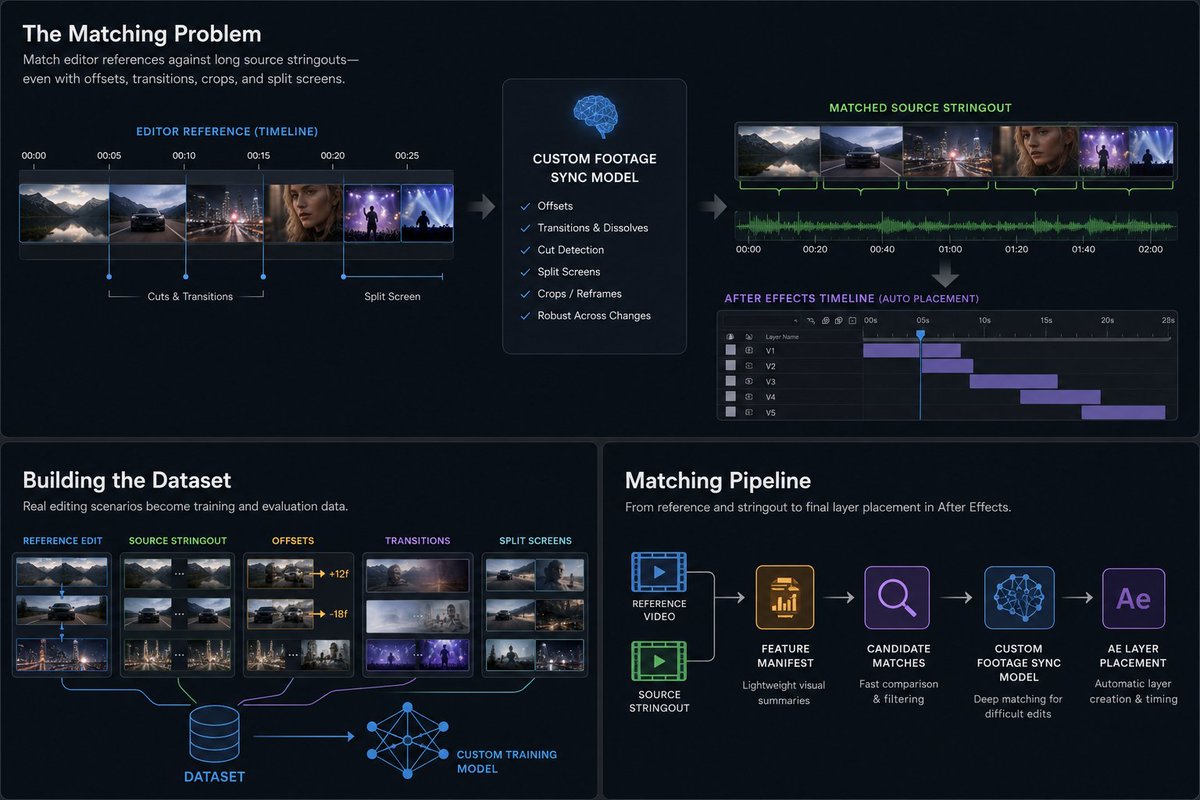Select the V1 purple clip bar
Screen dimensions: 1200x800
point(911,351)
